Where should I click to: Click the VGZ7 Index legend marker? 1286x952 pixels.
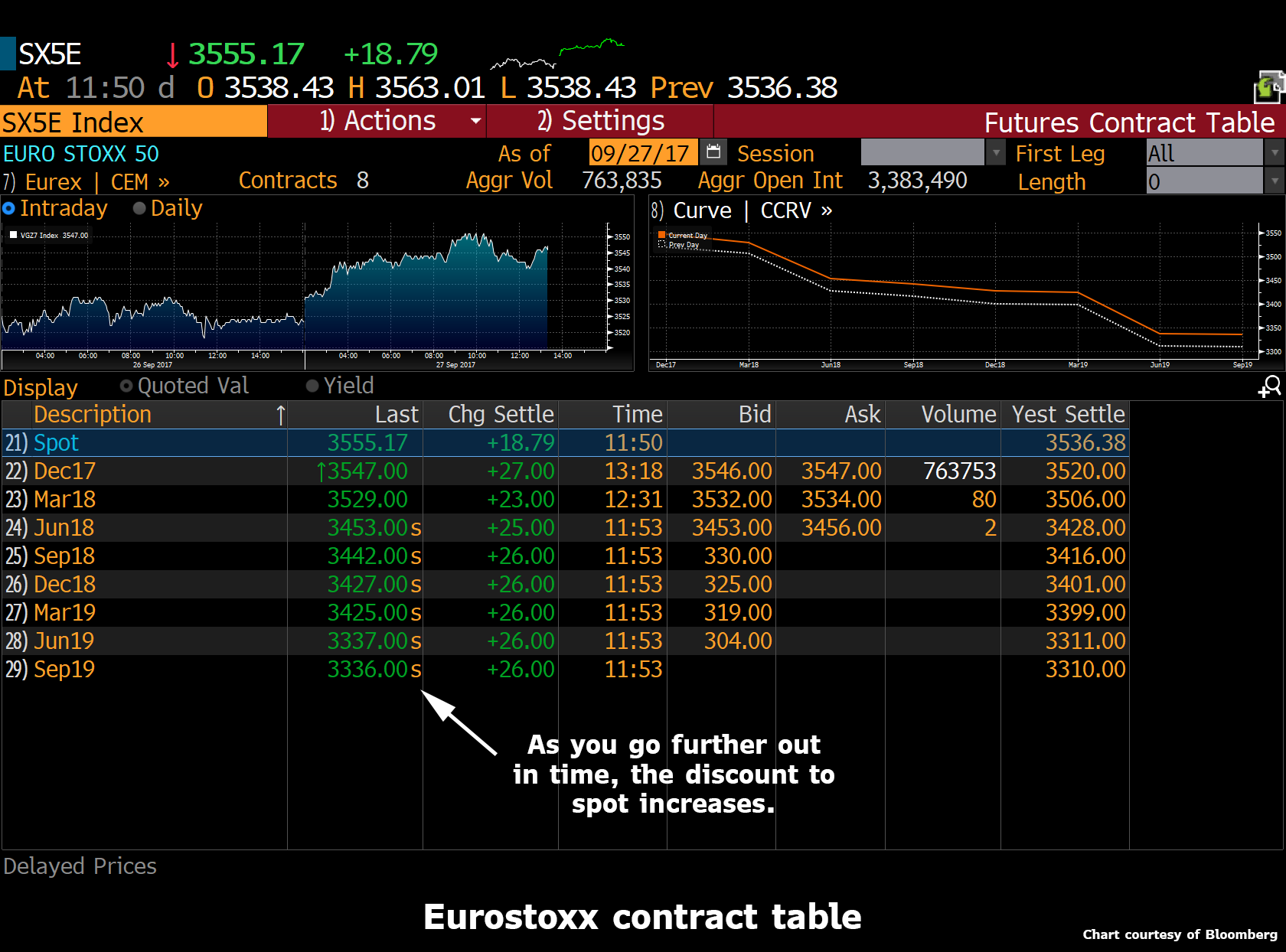pyautogui.click(x=13, y=235)
